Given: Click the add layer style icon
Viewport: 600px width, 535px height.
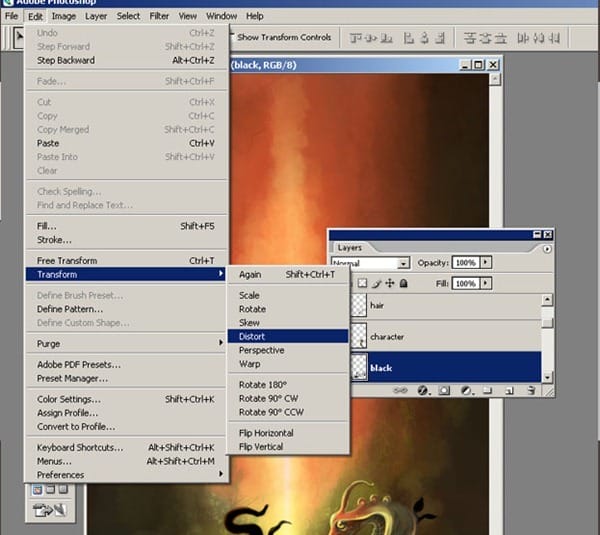Looking at the screenshot, I should pyautogui.click(x=423, y=390).
